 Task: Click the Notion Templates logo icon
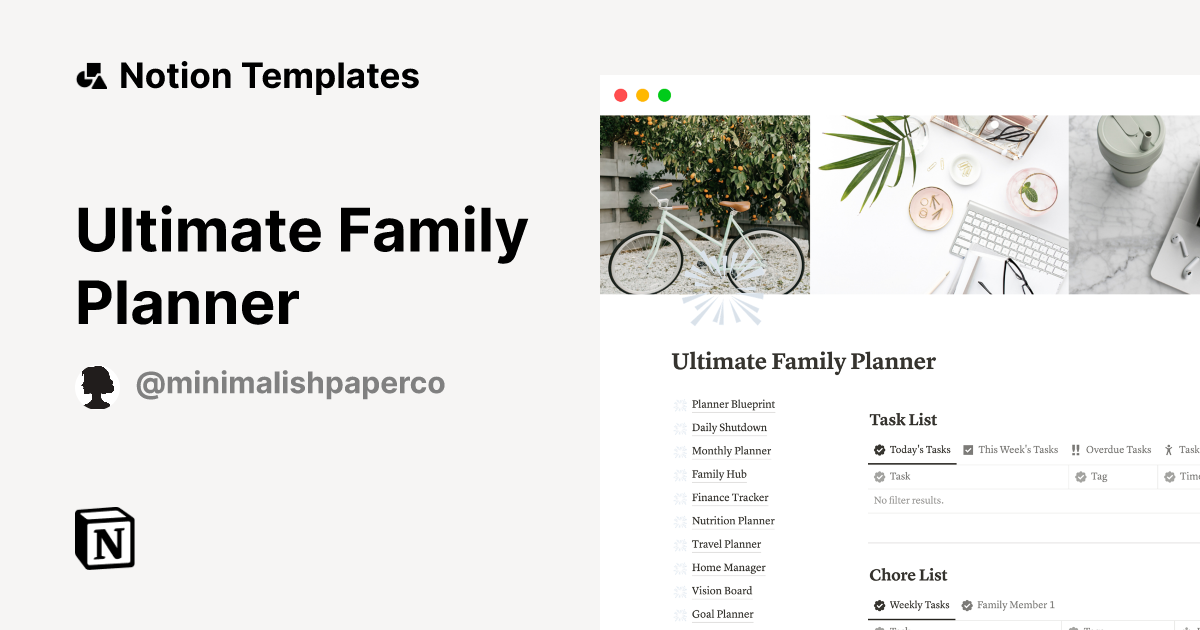[x=91, y=75]
